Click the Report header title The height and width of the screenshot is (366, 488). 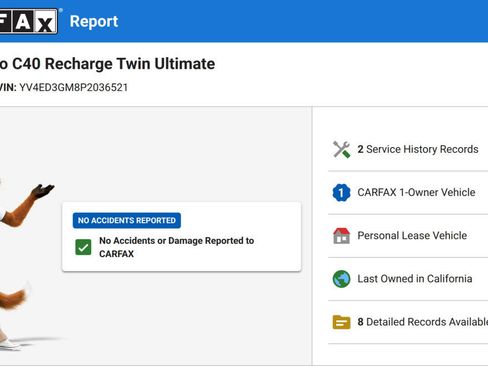[x=94, y=22]
